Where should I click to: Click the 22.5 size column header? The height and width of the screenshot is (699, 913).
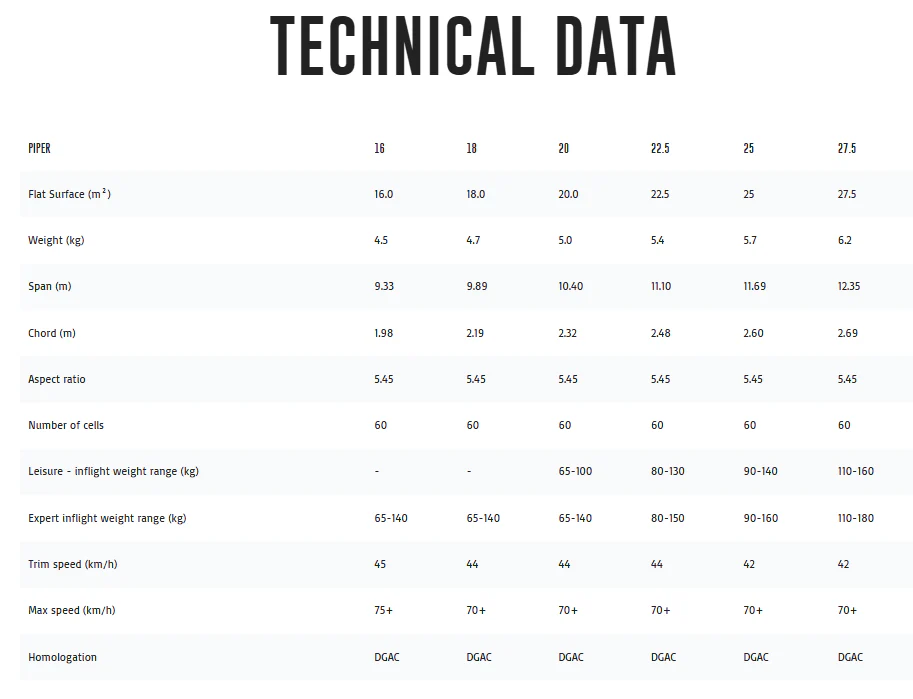click(660, 149)
